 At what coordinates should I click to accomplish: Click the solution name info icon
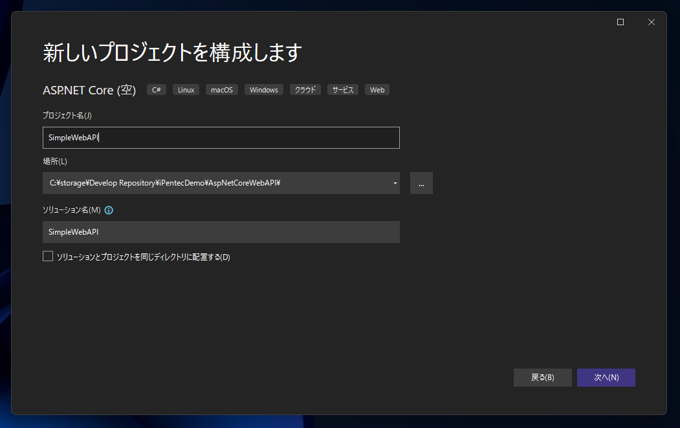click(x=109, y=210)
